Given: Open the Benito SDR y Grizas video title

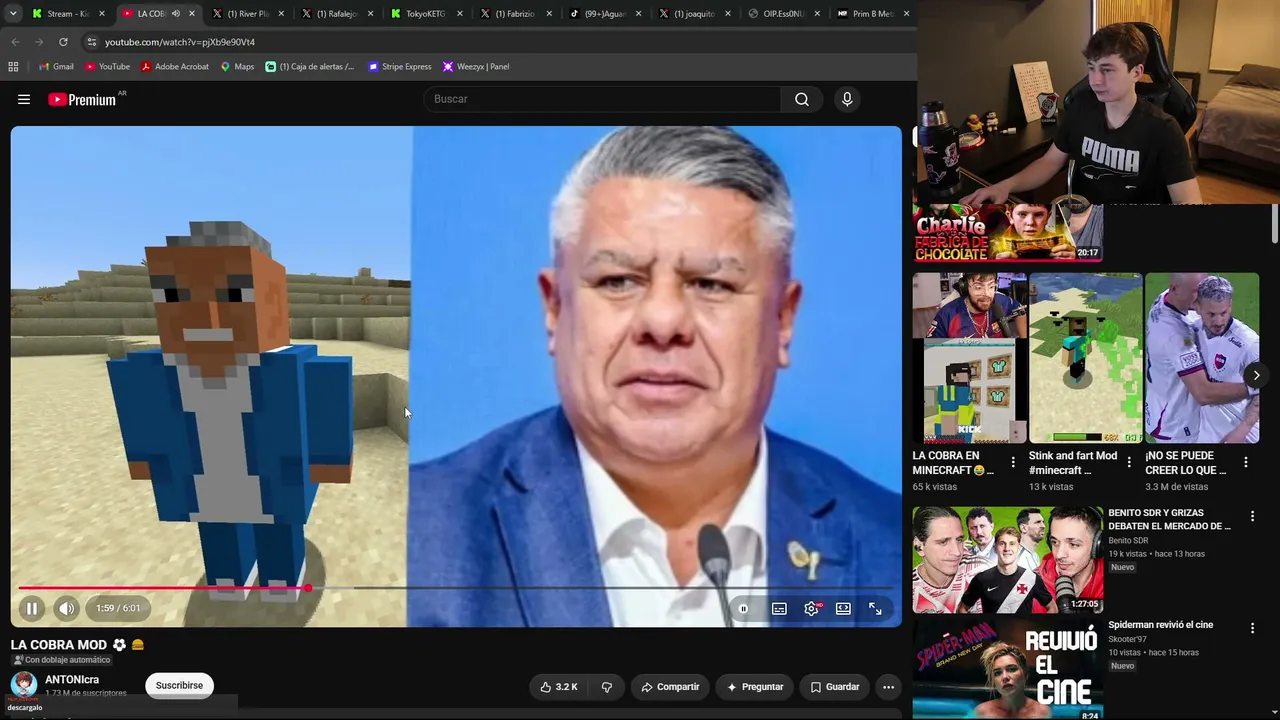Looking at the screenshot, I should pyautogui.click(x=1169, y=519).
